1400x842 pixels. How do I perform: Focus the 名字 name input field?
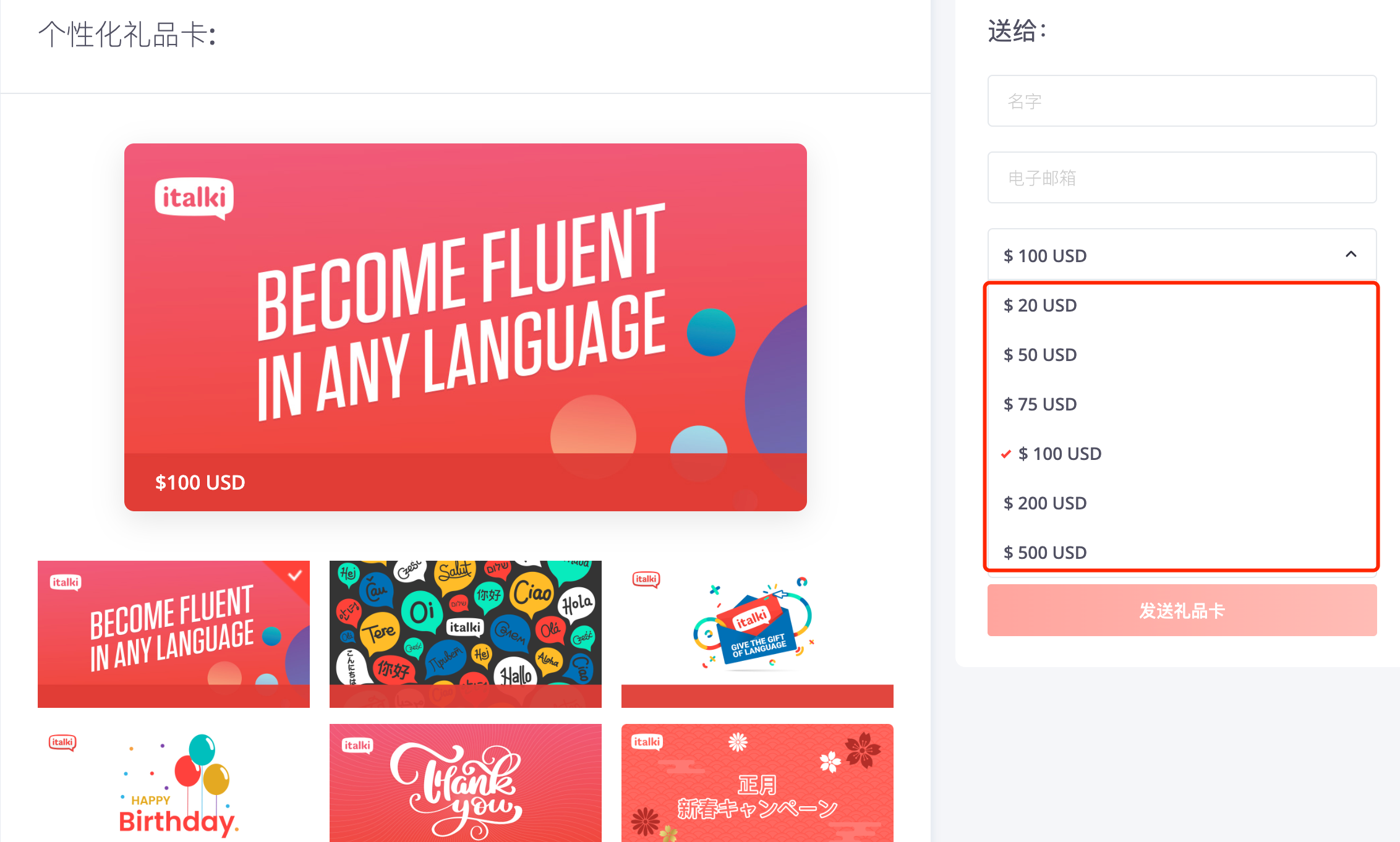click(x=1181, y=101)
